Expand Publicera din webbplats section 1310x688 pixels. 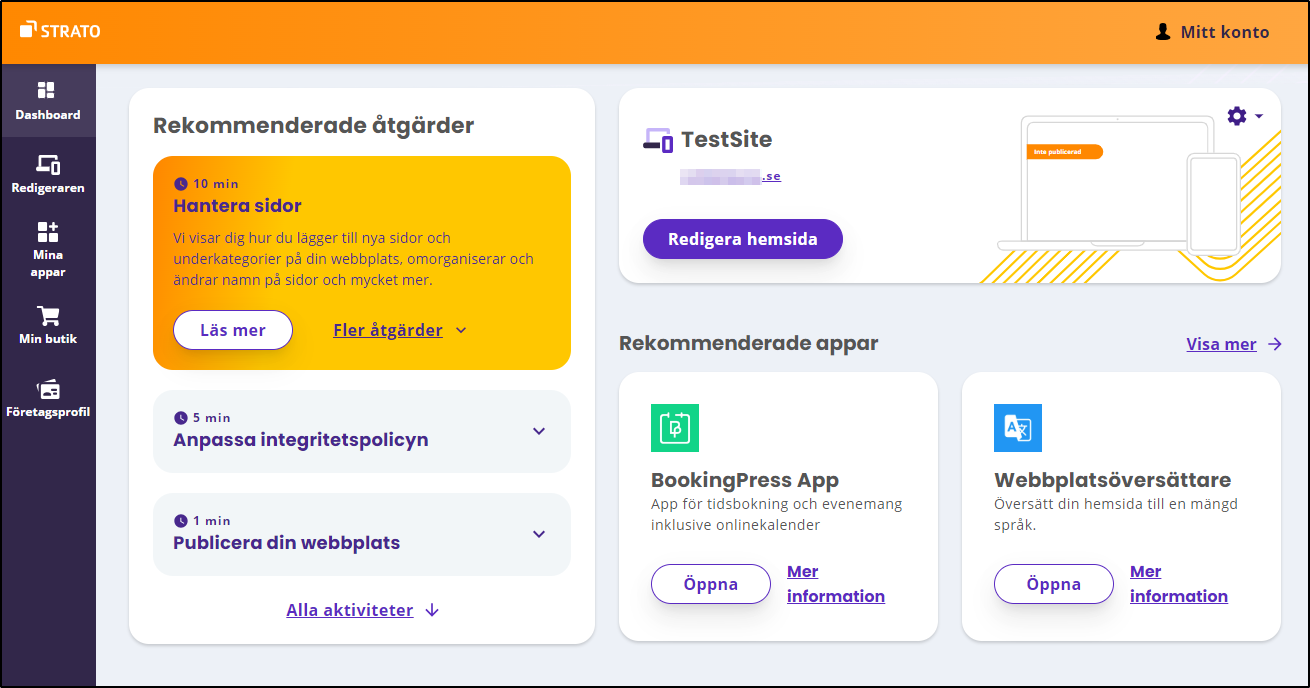(x=539, y=534)
